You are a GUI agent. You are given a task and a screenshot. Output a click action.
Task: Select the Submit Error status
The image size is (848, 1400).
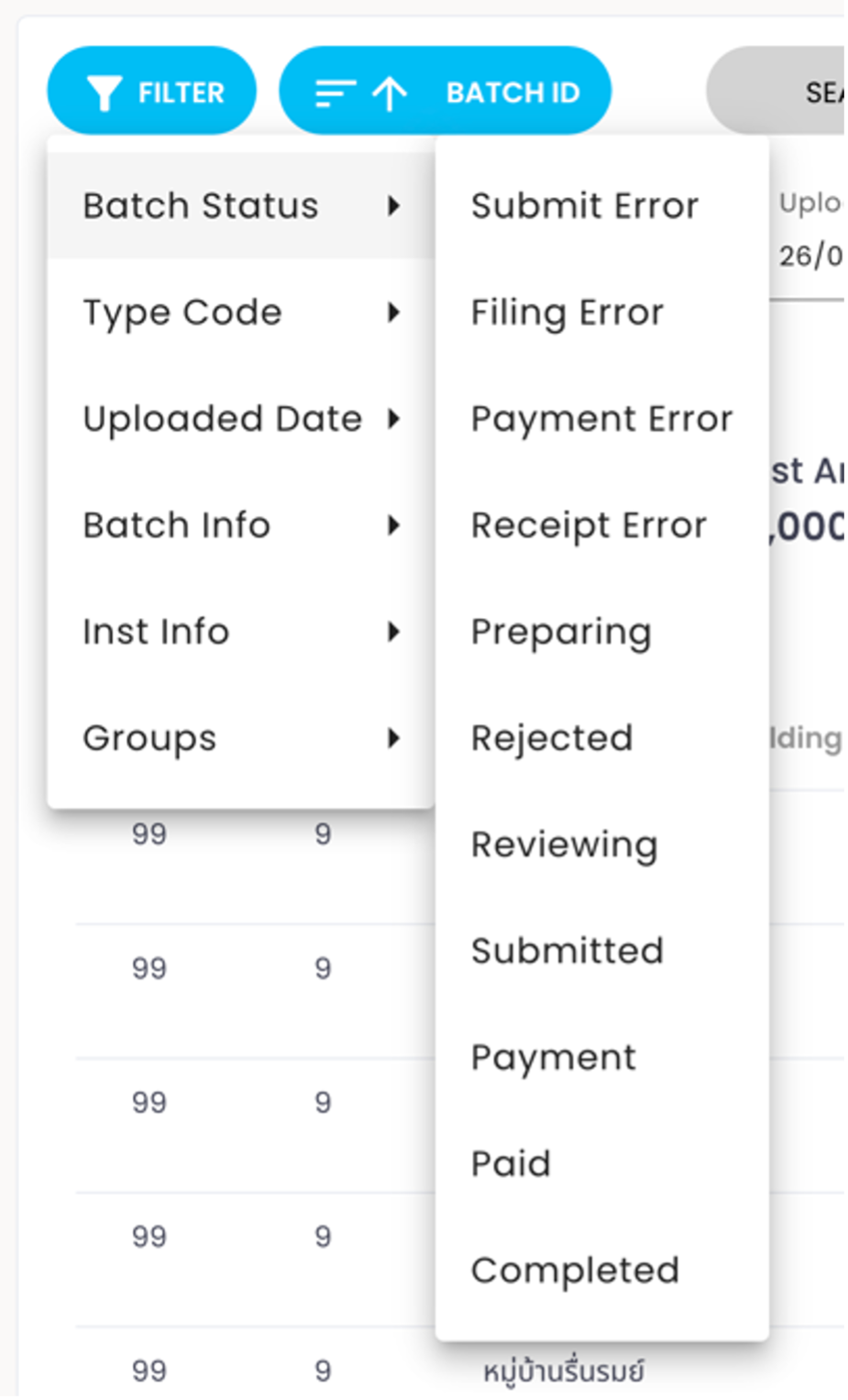pyautogui.click(x=584, y=205)
